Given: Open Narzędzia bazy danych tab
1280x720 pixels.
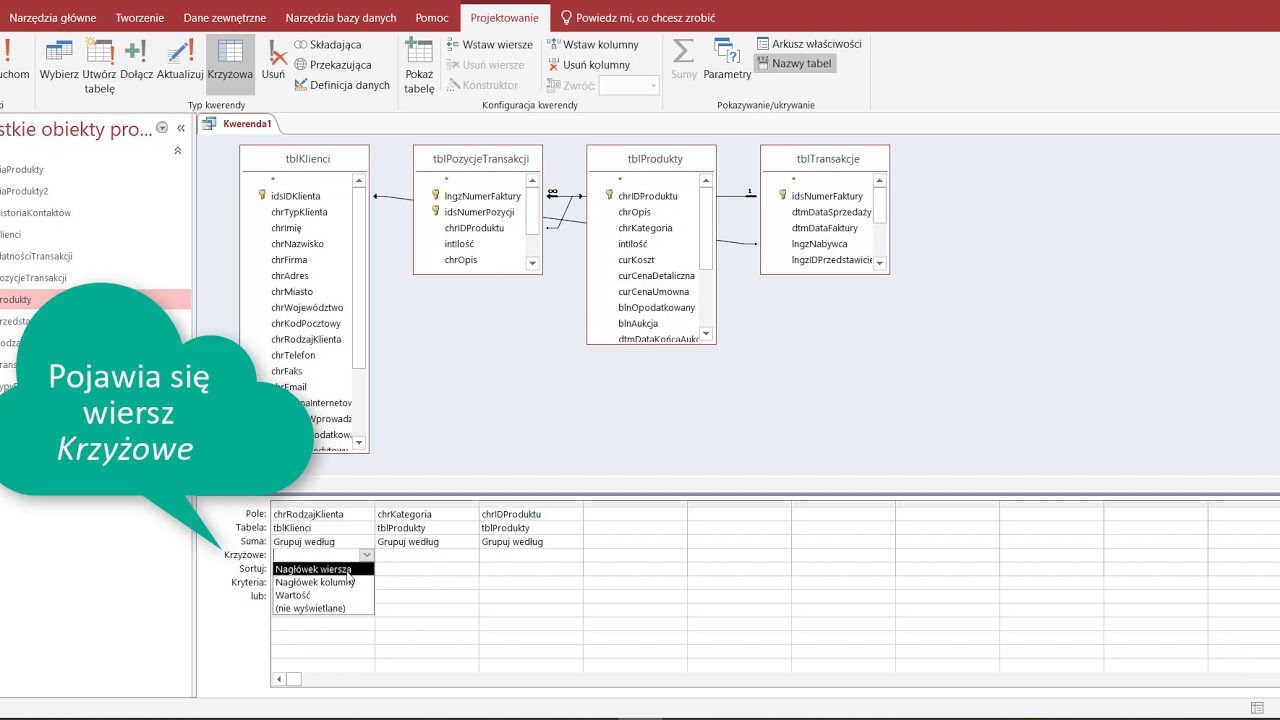Looking at the screenshot, I should [341, 18].
